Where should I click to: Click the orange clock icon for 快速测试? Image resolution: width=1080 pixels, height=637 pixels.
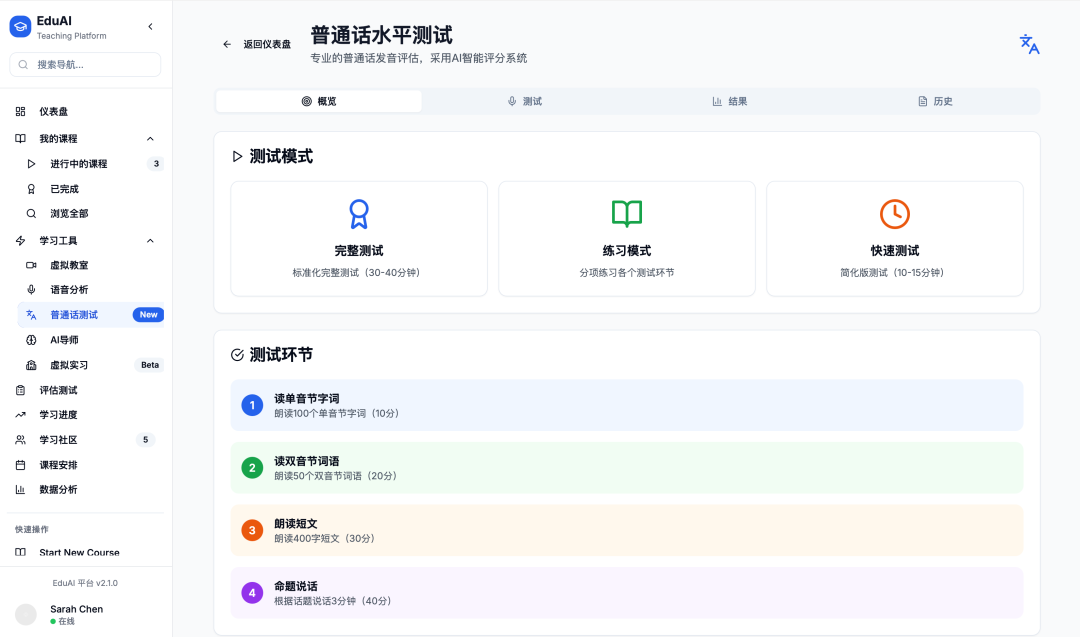pos(894,213)
